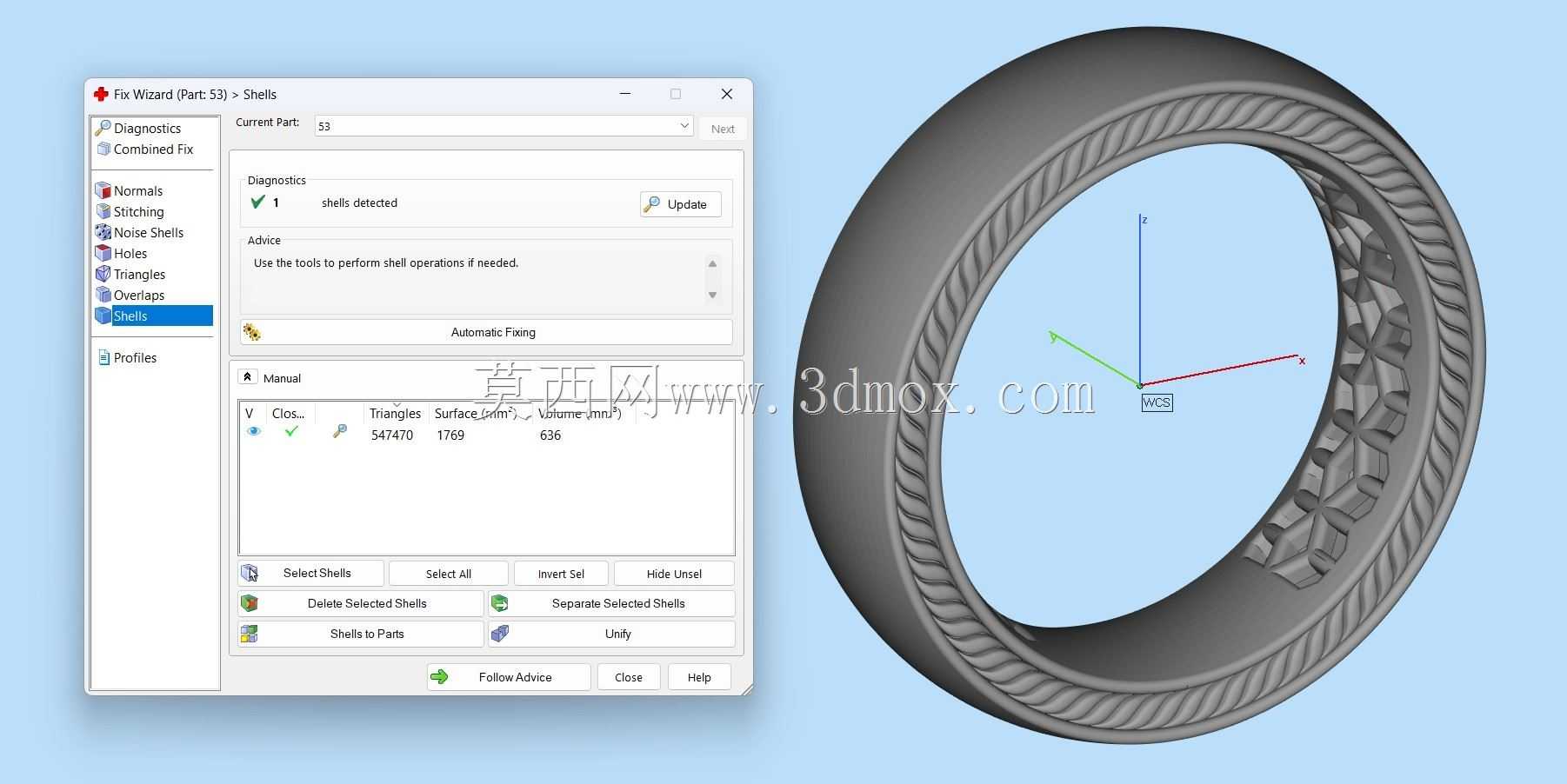Image resolution: width=1567 pixels, height=784 pixels.
Task: Collapse the Manual section
Action: [x=247, y=377]
